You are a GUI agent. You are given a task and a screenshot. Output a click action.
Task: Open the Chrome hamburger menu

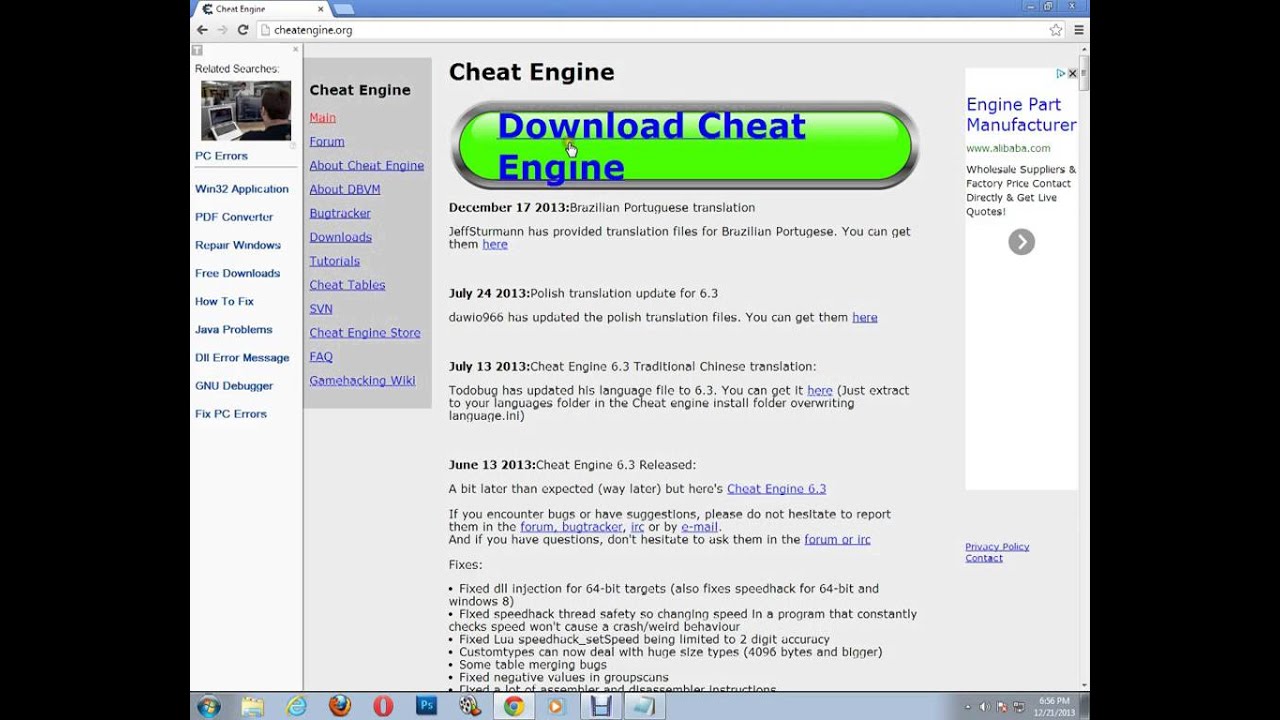pos(1078,30)
